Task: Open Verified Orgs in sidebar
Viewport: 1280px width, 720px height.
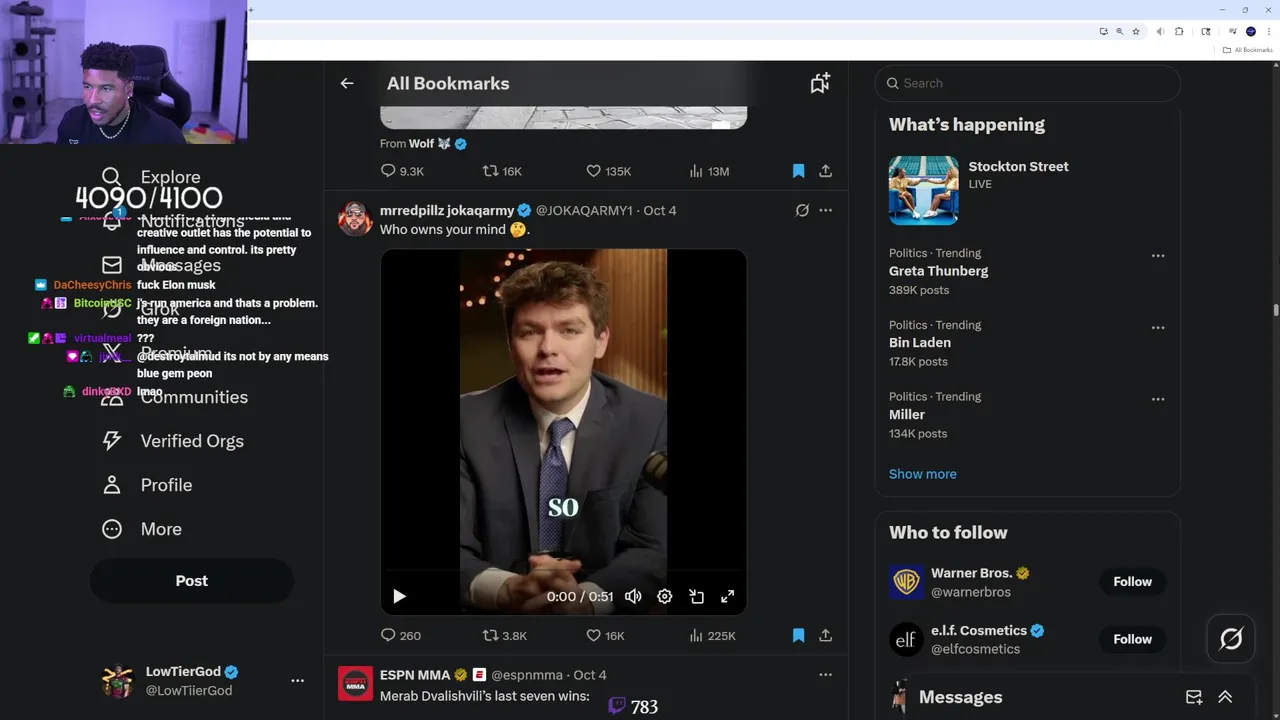Action: (x=174, y=441)
